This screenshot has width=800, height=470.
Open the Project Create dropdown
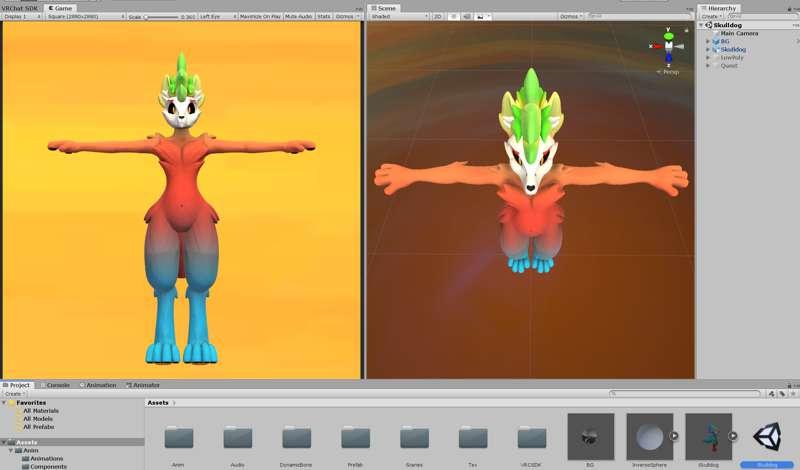(x=14, y=393)
